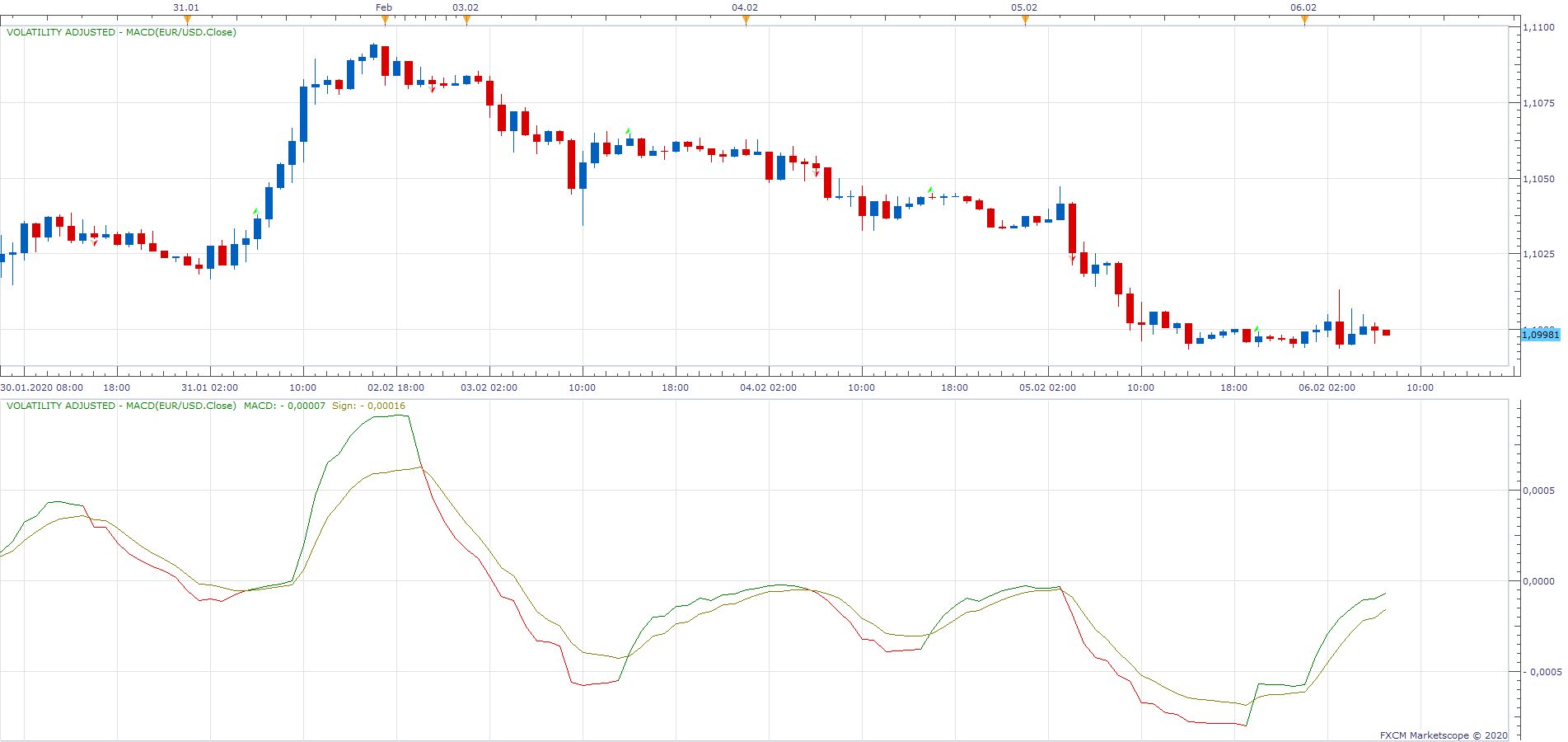Click the '04.02 02:00' time label

click(x=768, y=387)
